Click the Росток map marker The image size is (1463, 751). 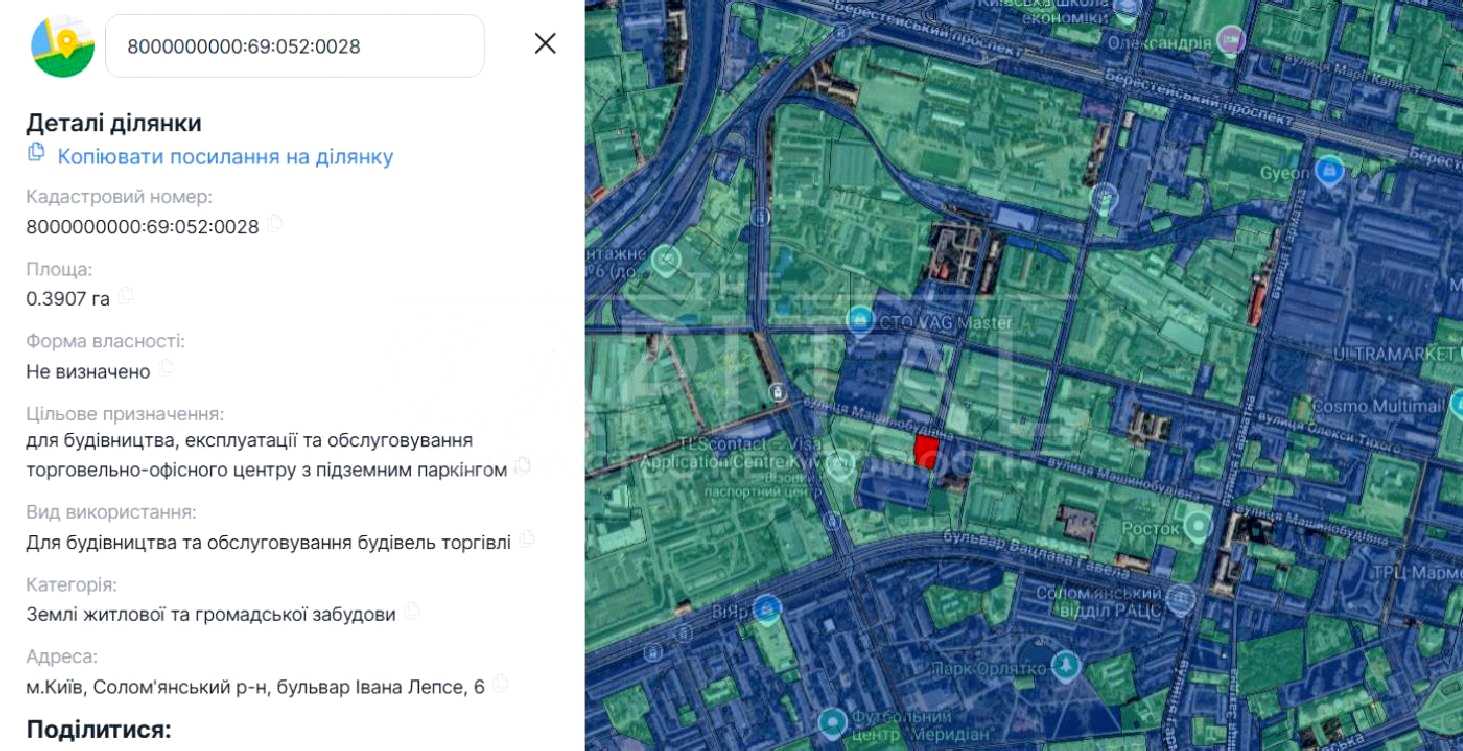click(1198, 524)
